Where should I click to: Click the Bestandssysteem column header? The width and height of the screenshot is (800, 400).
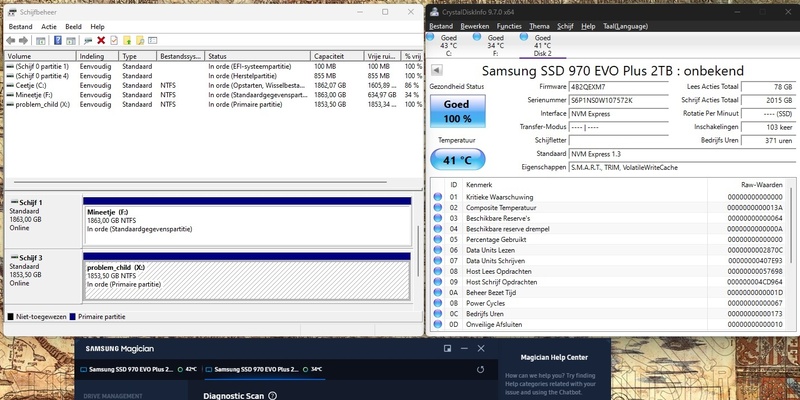[181, 56]
